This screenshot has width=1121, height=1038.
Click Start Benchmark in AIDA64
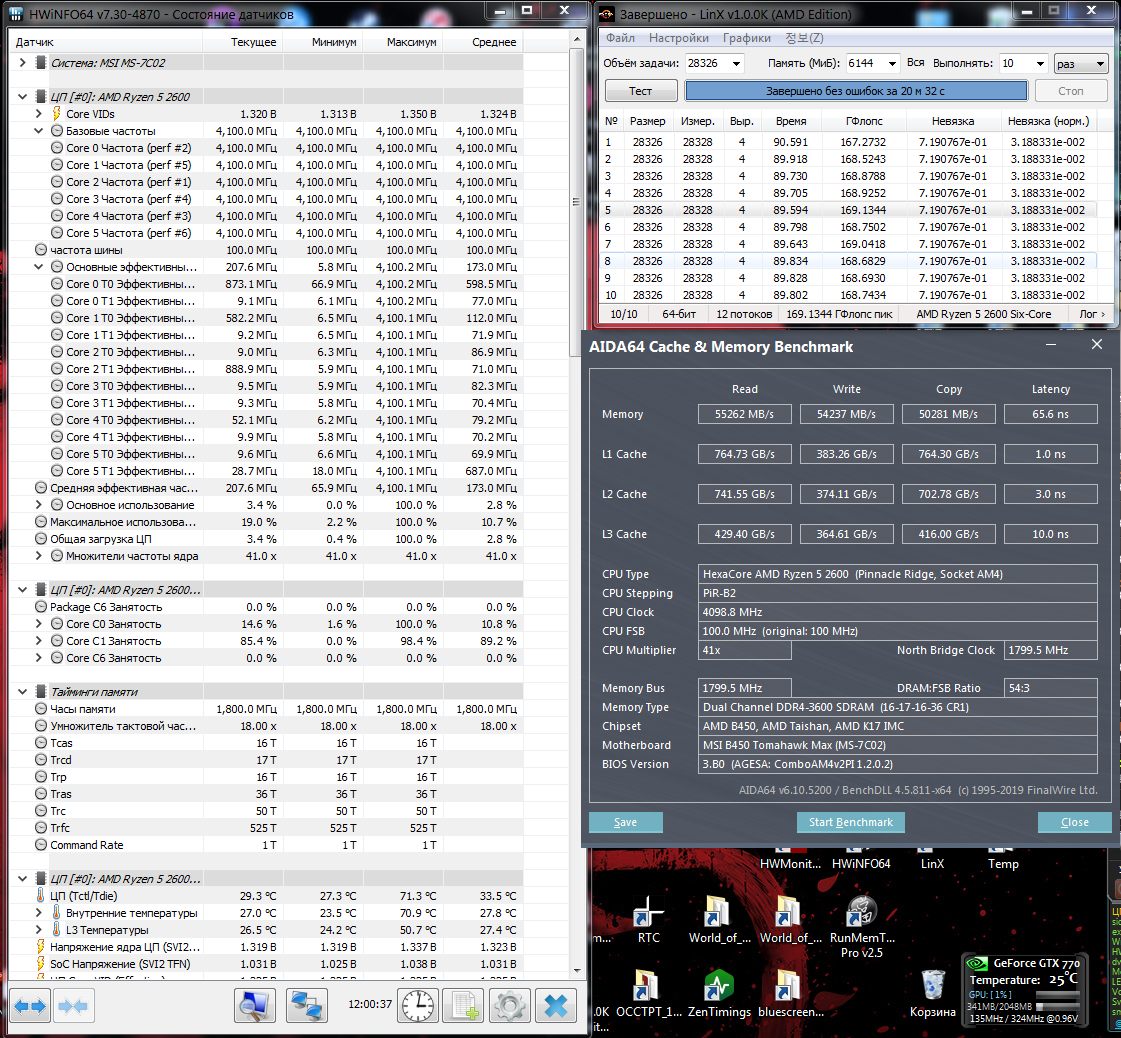851,822
